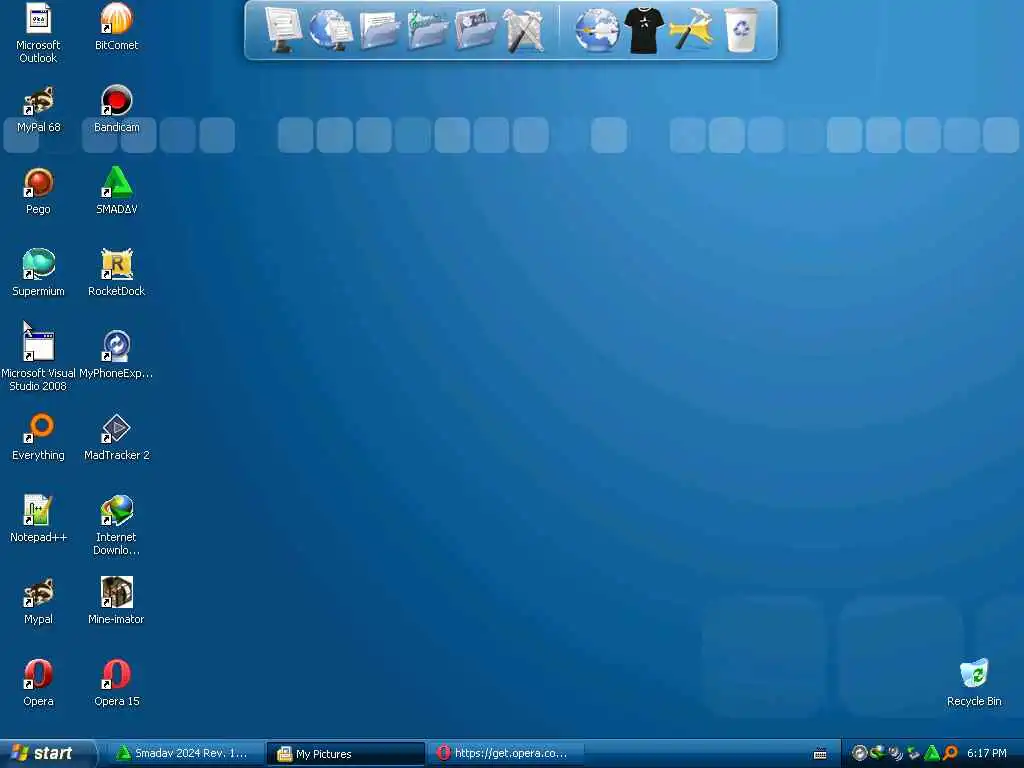Switch to My Pictures taskbar window
Image resolution: width=1024 pixels, height=768 pixels.
tap(346, 754)
